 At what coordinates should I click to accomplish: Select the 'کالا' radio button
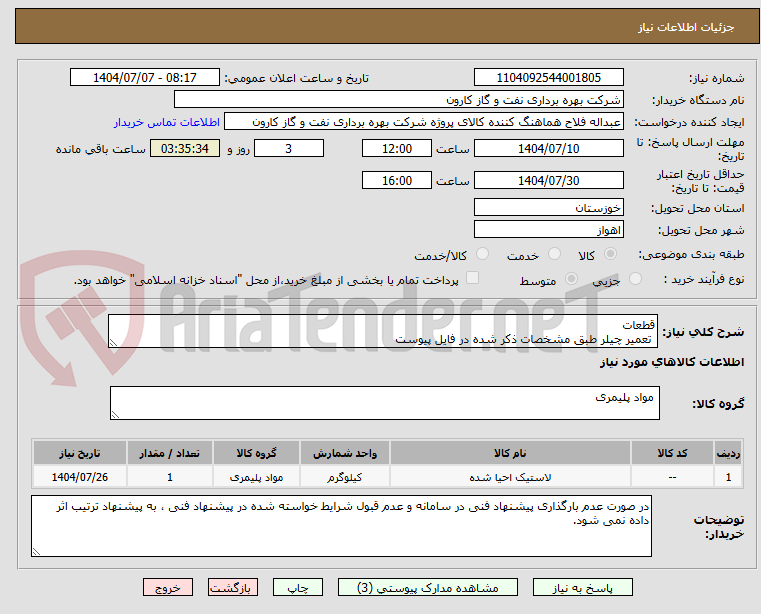(611, 255)
